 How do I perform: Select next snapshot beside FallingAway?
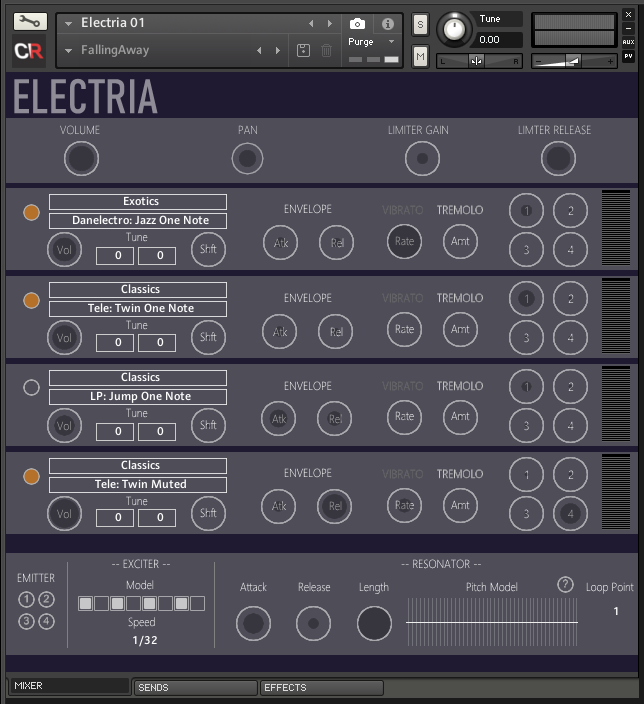278,50
